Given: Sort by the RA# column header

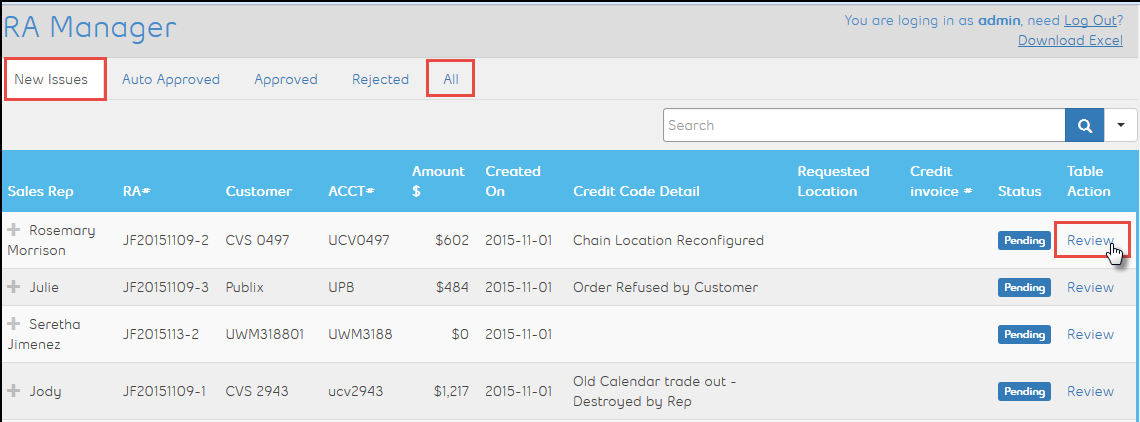Looking at the screenshot, I should pyautogui.click(x=137, y=191).
